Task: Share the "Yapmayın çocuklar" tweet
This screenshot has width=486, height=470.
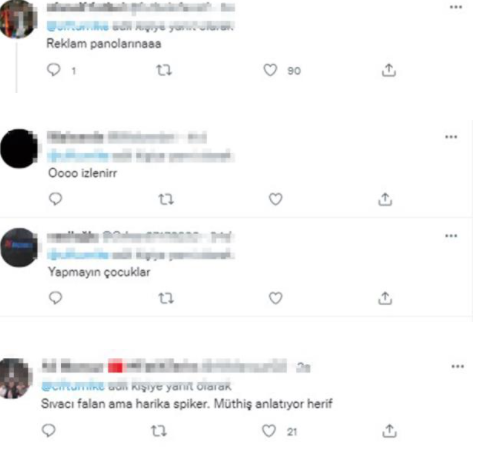Action: pos(385,298)
